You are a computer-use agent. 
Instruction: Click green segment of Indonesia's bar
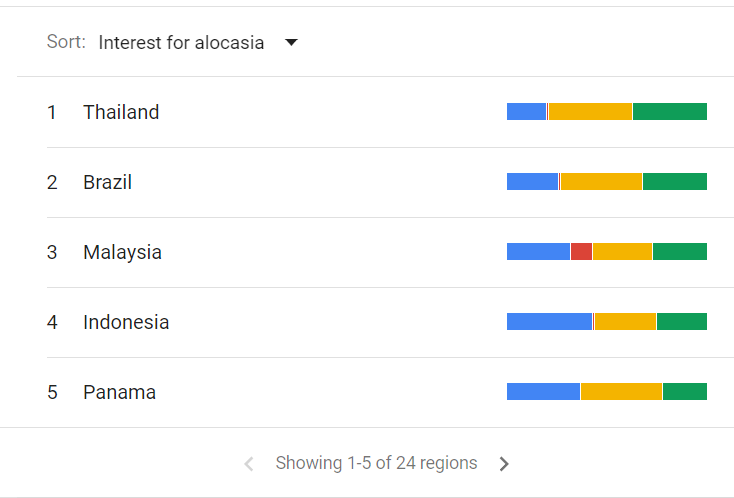pyautogui.click(x=681, y=322)
